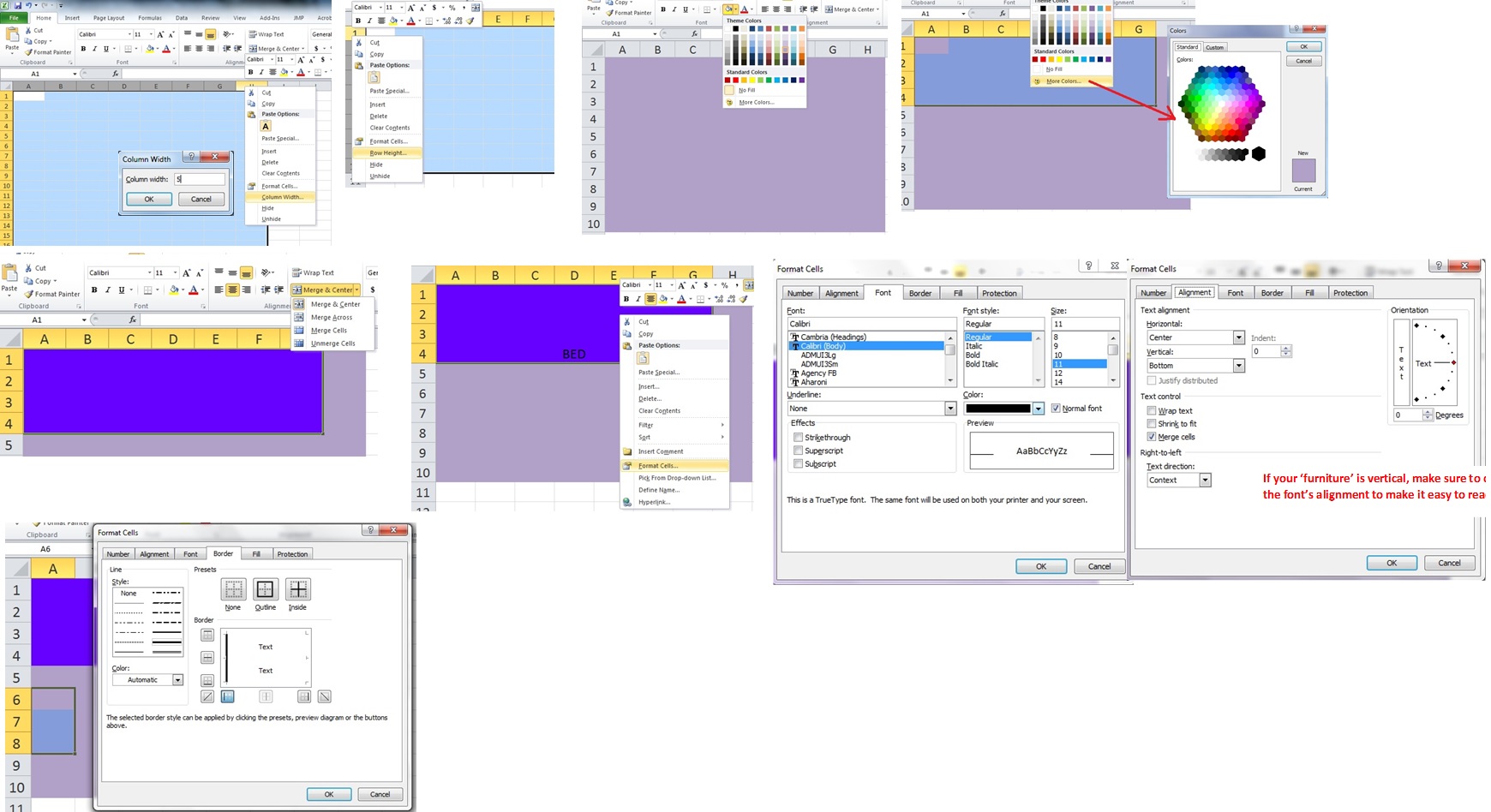This screenshot has height=812, width=1491.
Task: Click the Column width input field
Action: pyautogui.click(x=200, y=179)
